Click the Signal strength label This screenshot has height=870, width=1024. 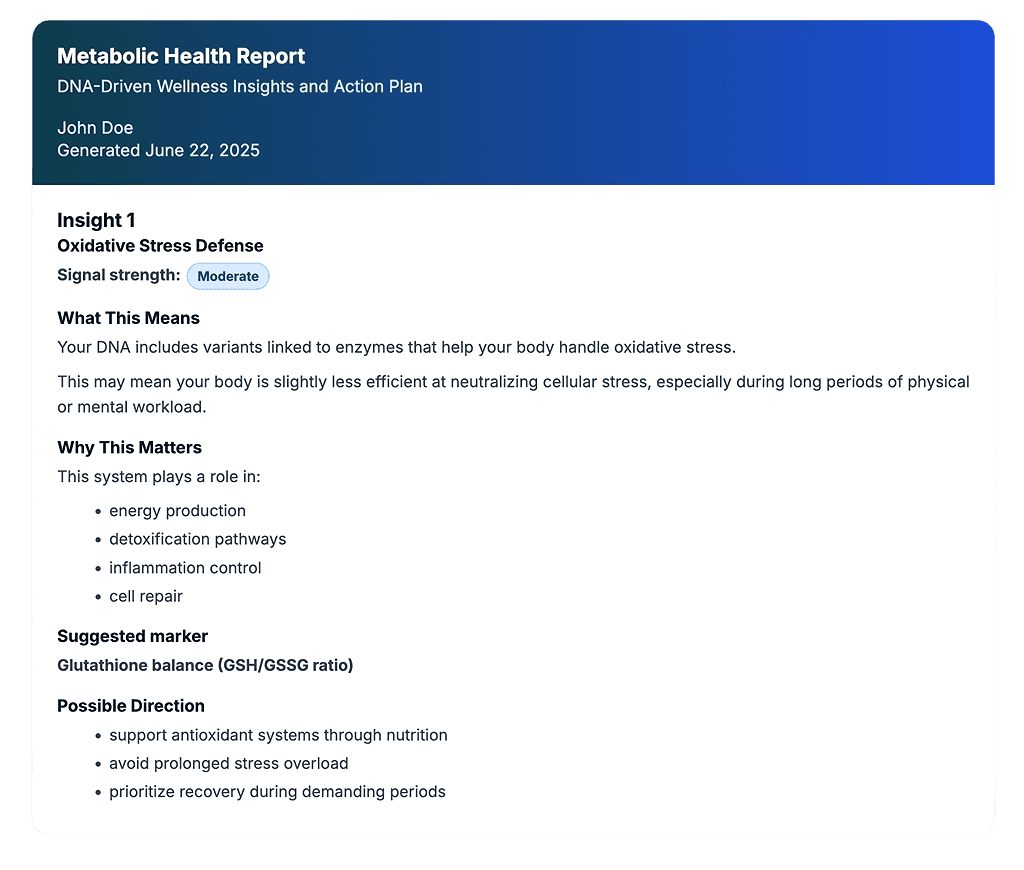click(118, 275)
